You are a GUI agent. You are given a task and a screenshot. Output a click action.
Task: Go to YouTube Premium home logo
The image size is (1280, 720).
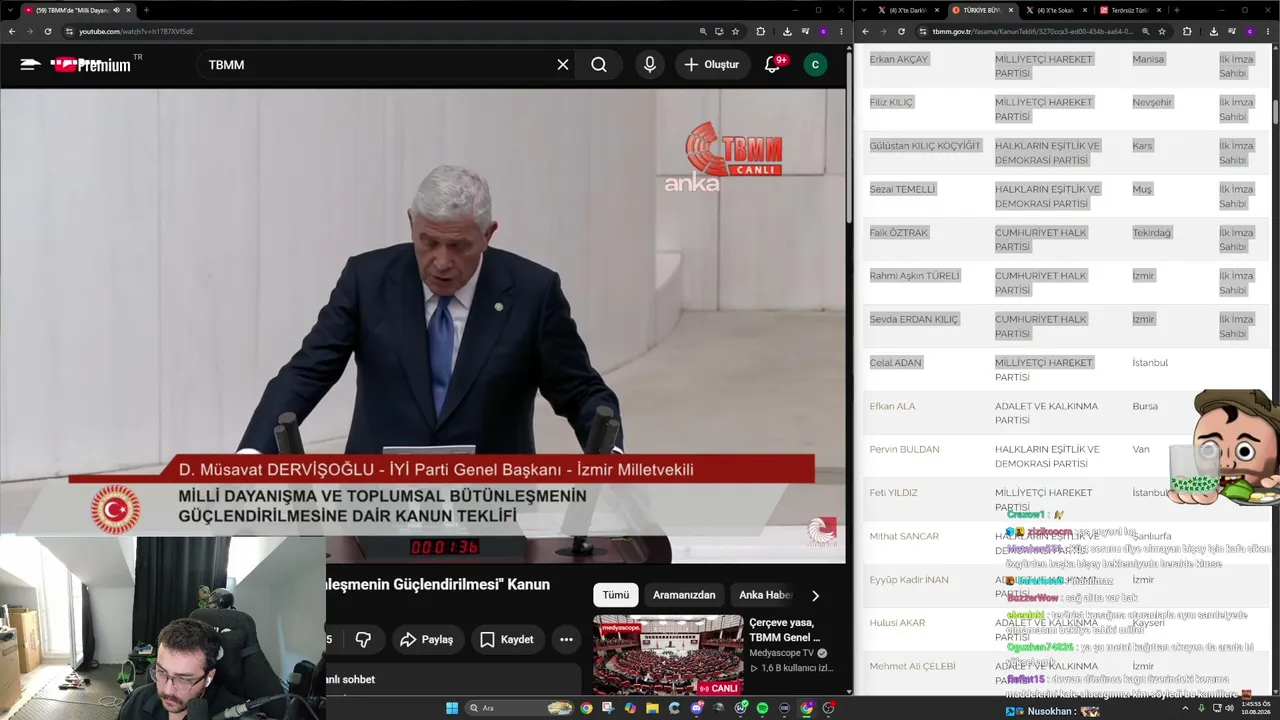(91, 64)
